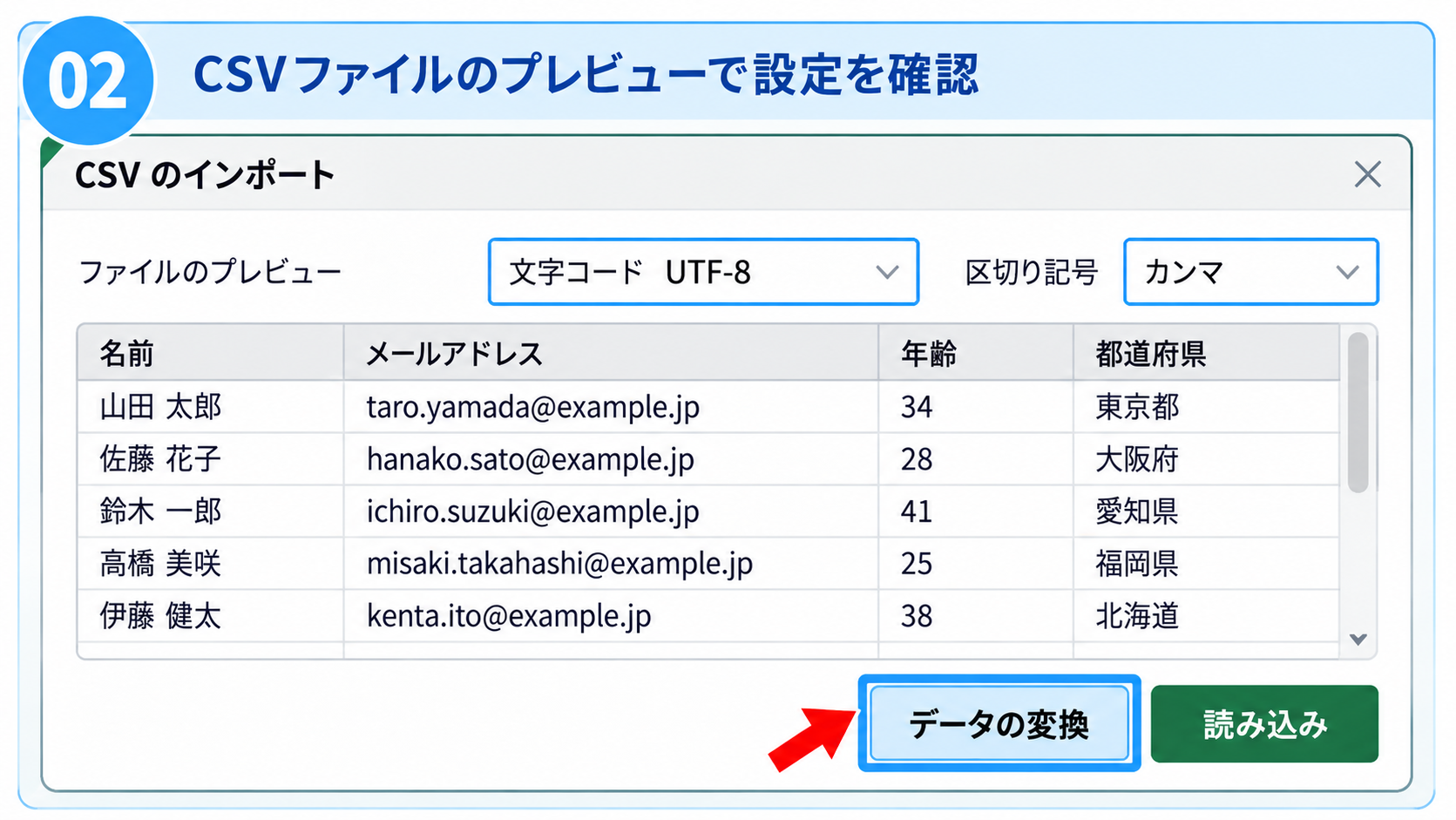Click the 東京都 cell
1456x820 pixels.
pos(1206,407)
